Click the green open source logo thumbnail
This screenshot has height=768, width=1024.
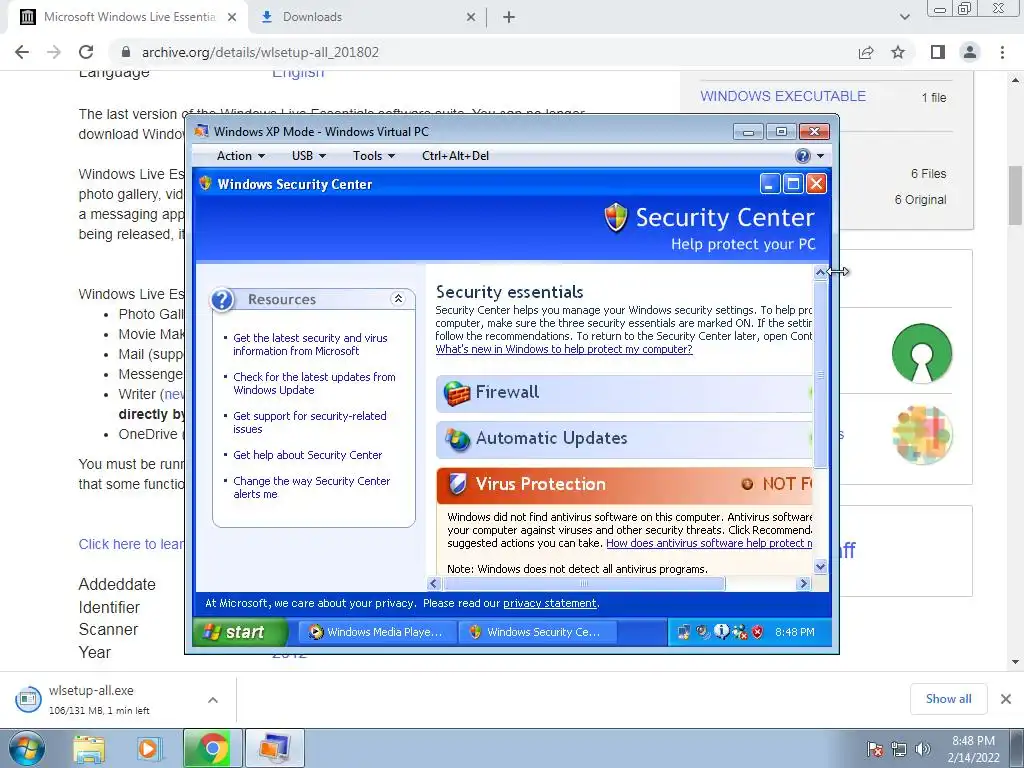(x=922, y=353)
